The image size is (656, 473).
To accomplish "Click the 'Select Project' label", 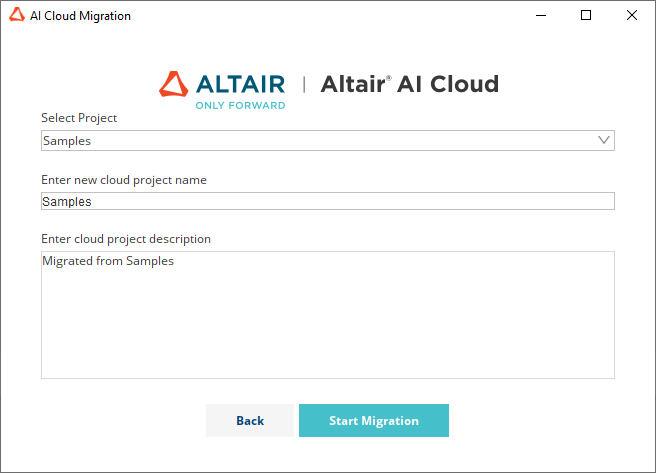I will pos(79,118).
